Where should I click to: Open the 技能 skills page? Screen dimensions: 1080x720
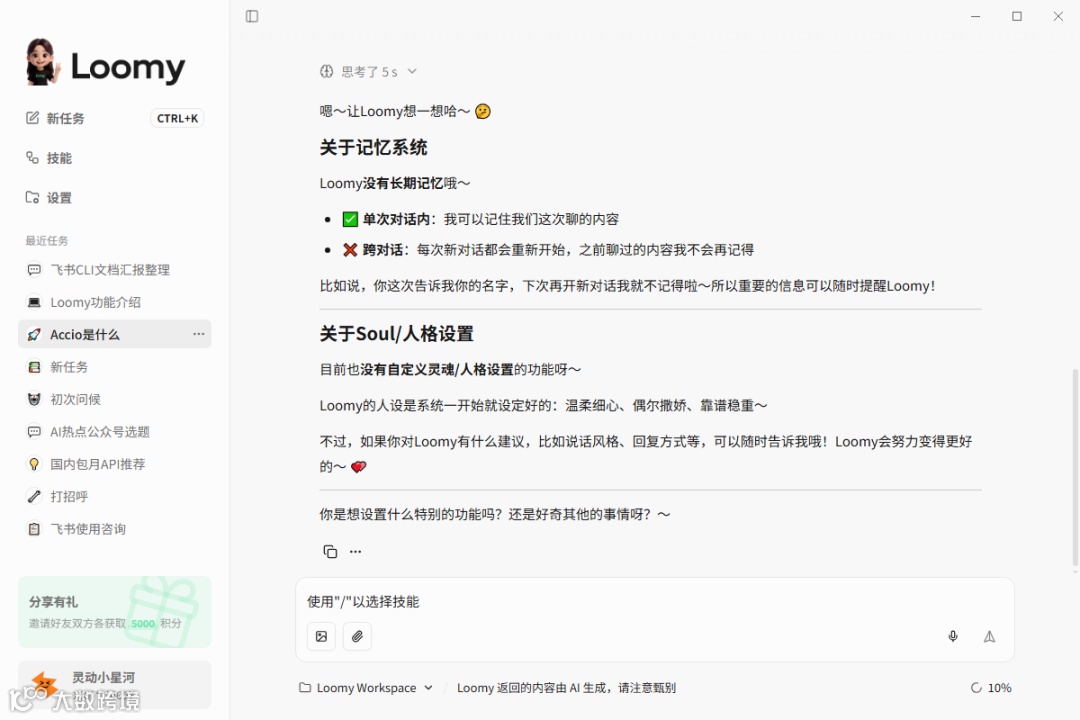pyautogui.click(x=48, y=158)
